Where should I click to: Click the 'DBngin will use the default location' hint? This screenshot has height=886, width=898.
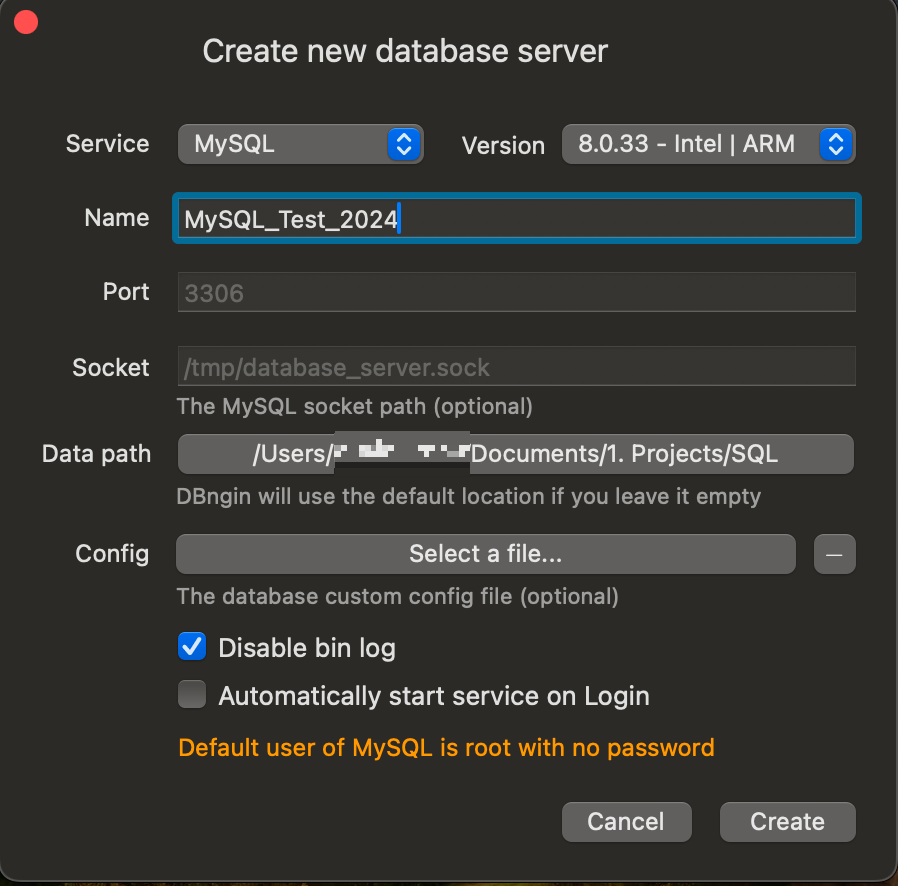(x=468, y=497)
